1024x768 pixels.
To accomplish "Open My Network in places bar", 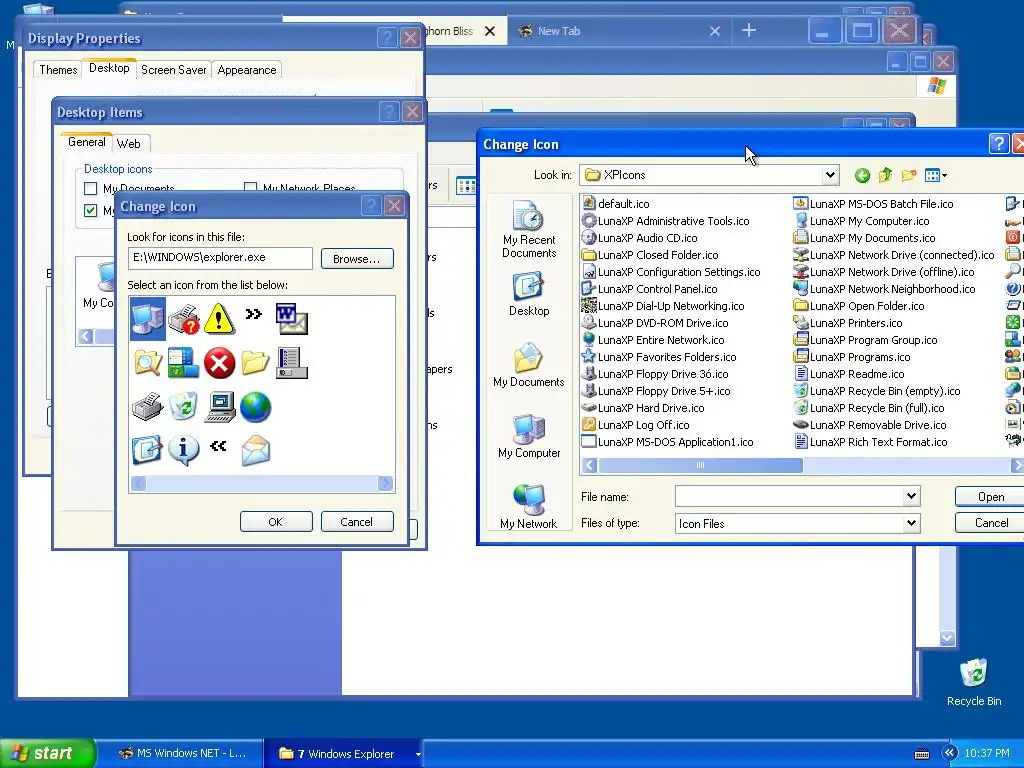I will 529,507.
